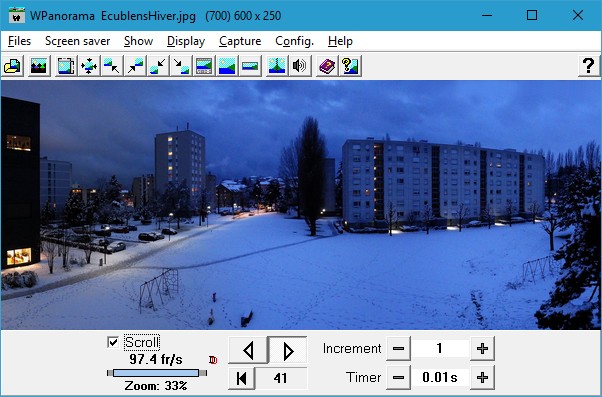The width and height of the screenshot is (602, 397).
Task: Click the small red marker beside the frame rate
Action: click(x=213, y=360)
